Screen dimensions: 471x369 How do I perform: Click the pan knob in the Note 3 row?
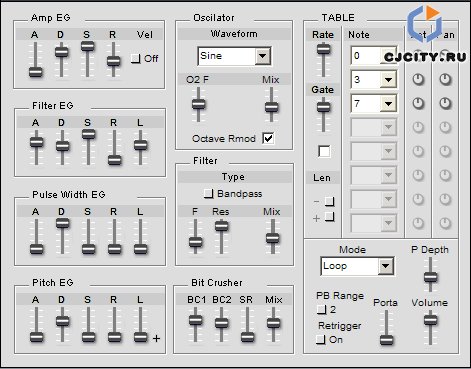445,79
